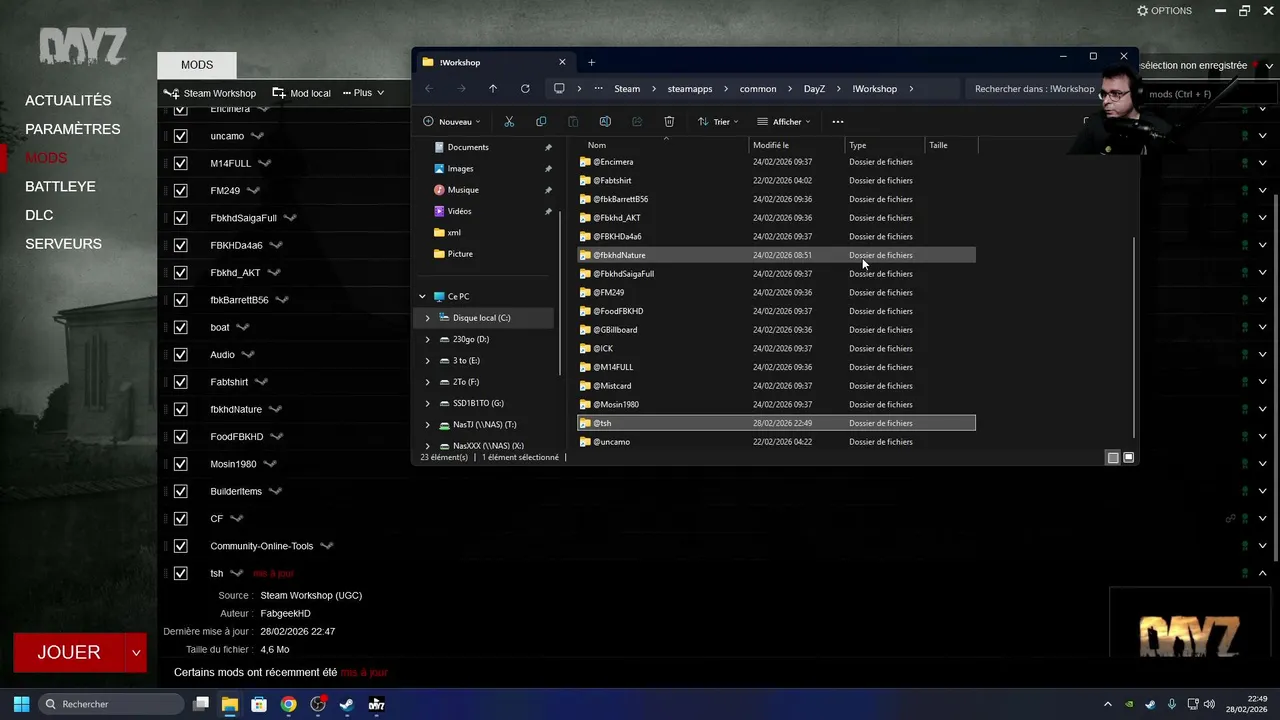Click the DayZ breadcrumb in address bar
This screenshot has width=1280, height=720.
[x=814, y=89]
